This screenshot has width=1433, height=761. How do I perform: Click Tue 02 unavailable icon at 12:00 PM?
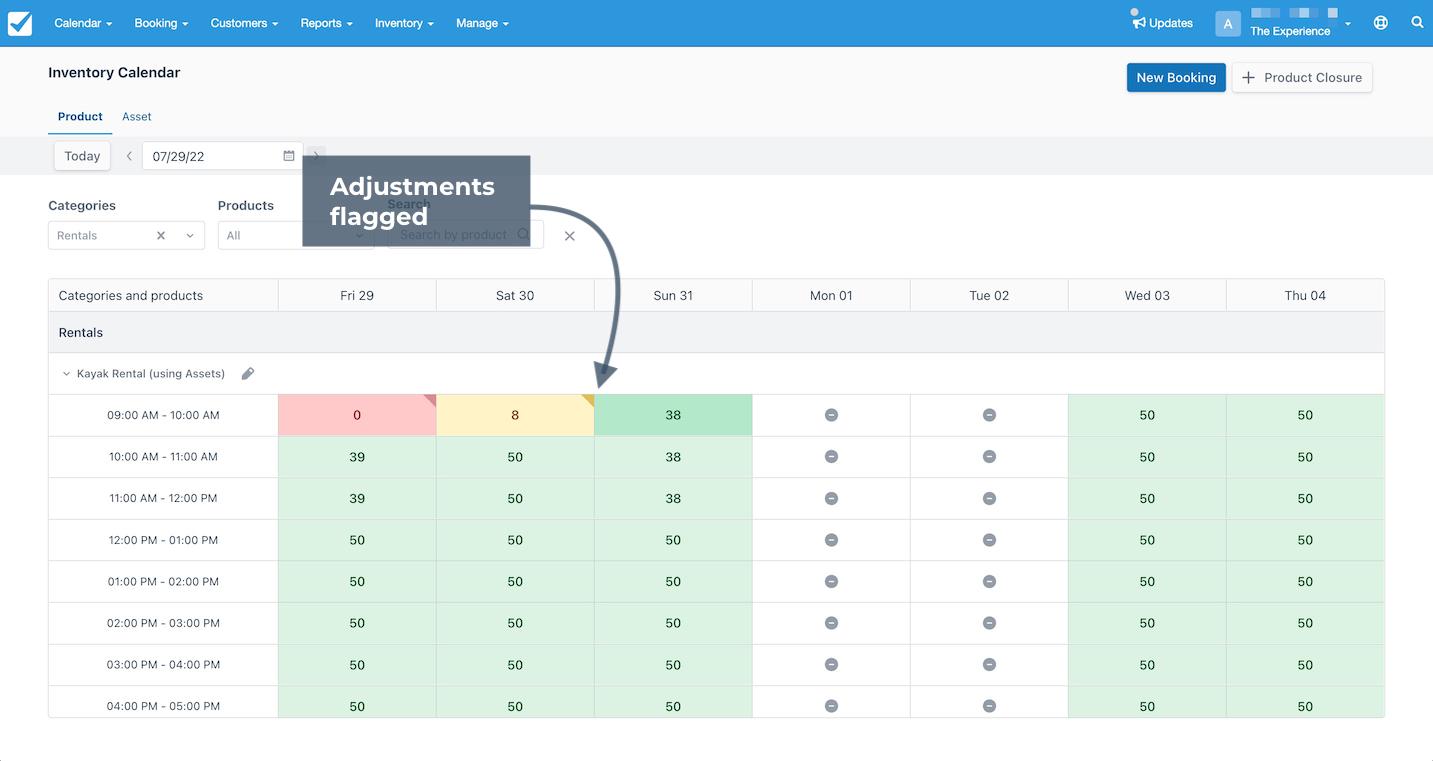pos(989,540)
